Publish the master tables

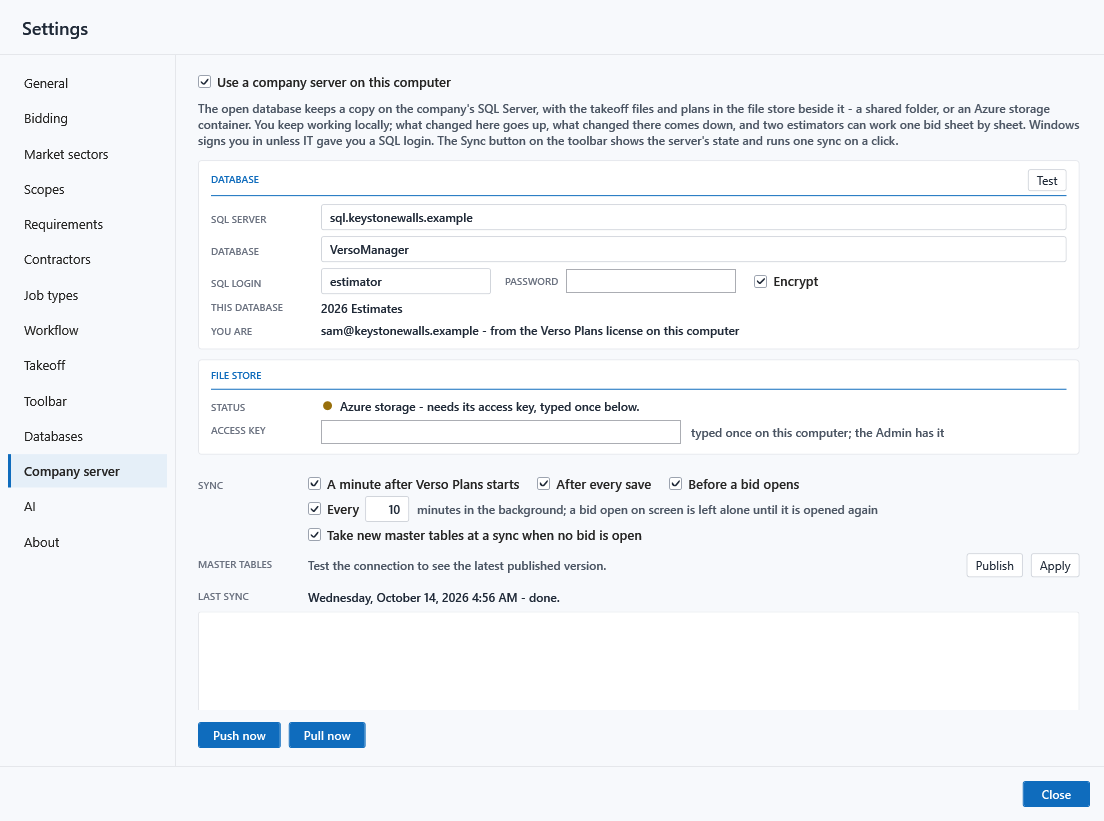pos(994,566)
